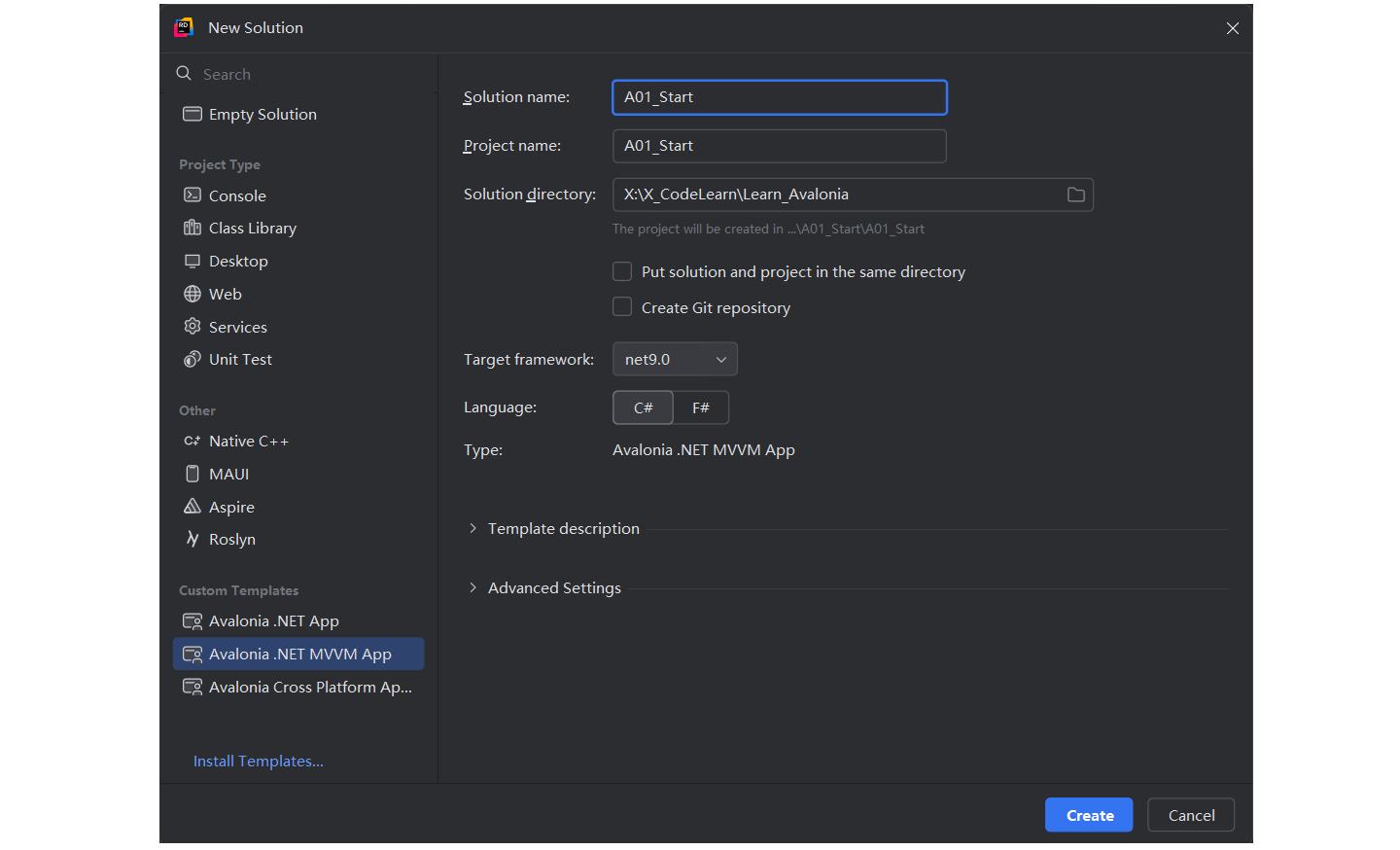Click the Console project type icon
The width and height of the screenshot is (1400, 850).
click(192, 195)
